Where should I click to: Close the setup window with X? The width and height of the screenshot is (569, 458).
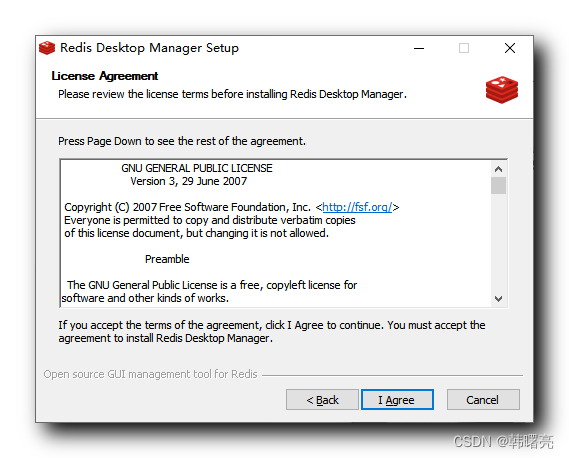click(510, 48)
